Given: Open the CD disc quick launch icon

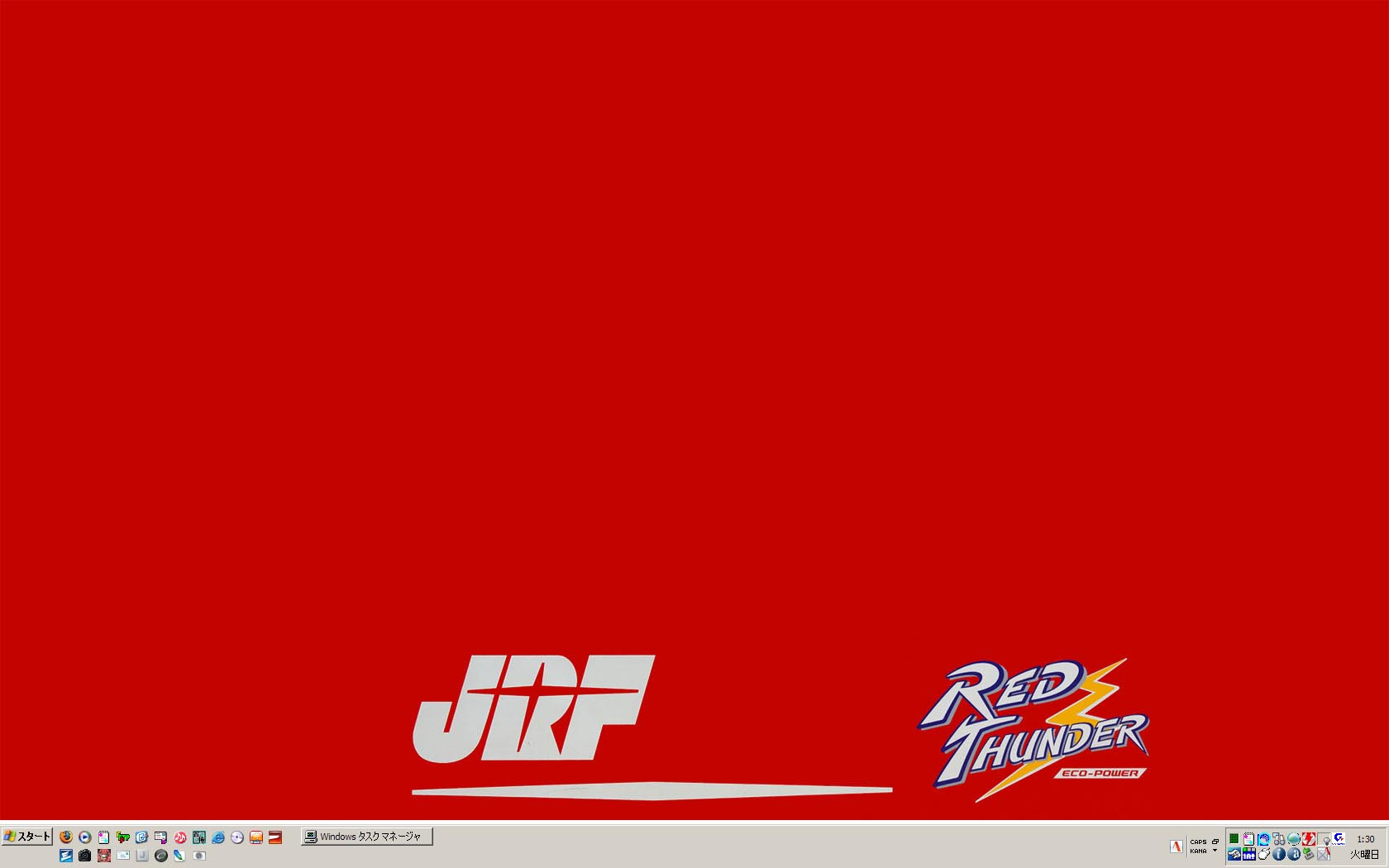Looking at the screenshot, I should (237, 837).
